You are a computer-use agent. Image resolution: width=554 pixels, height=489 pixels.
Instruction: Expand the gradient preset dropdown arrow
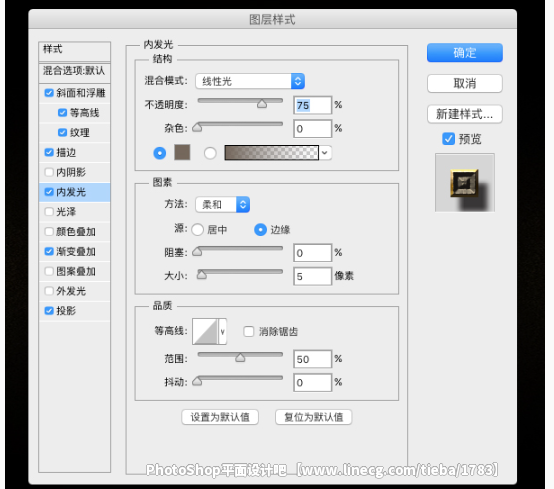325,153
